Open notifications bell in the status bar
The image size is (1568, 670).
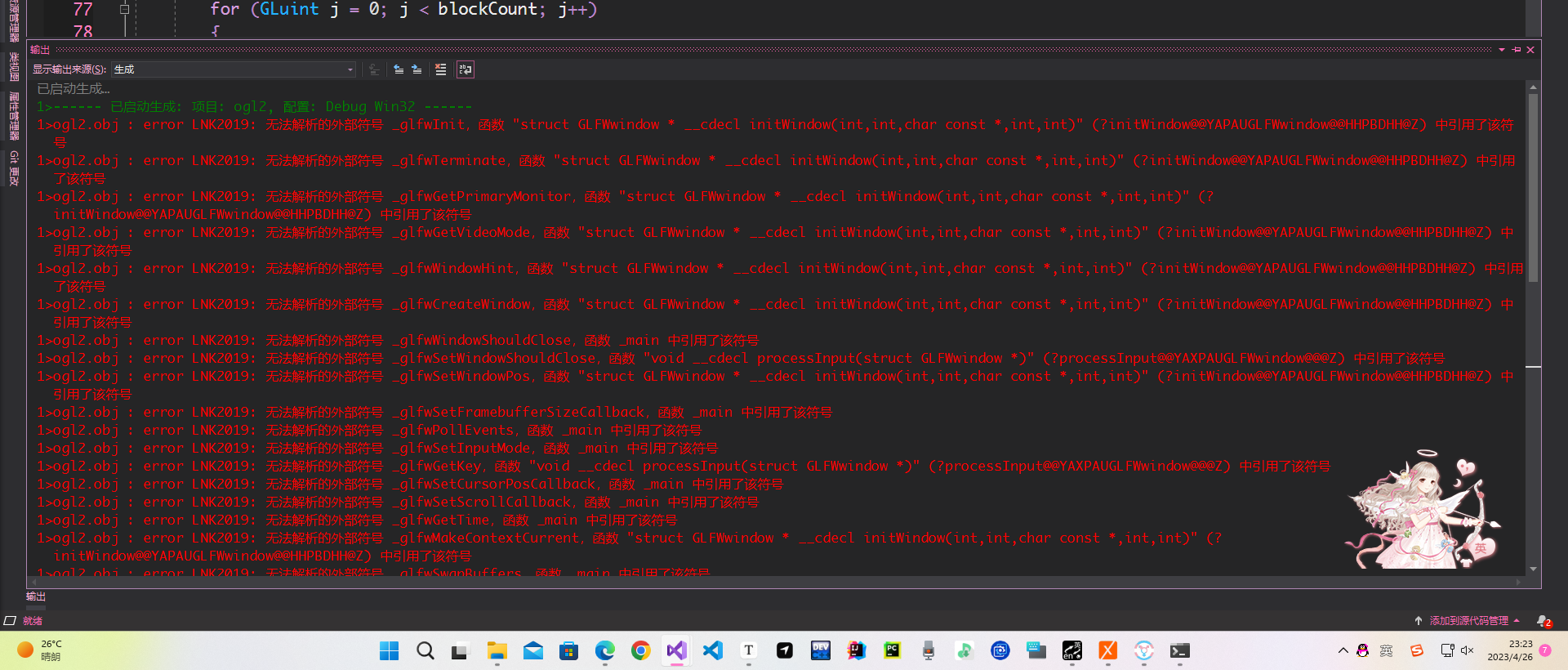pos(1543,621)
